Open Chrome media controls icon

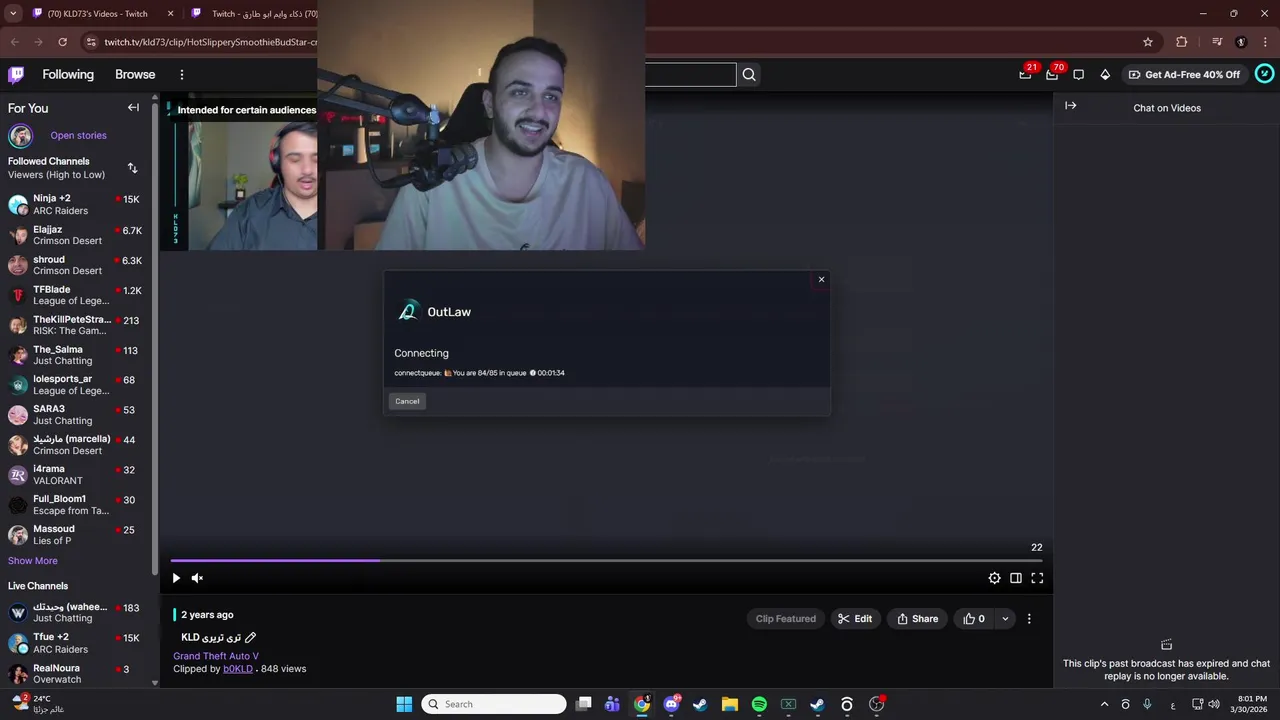coord(1217,42)
